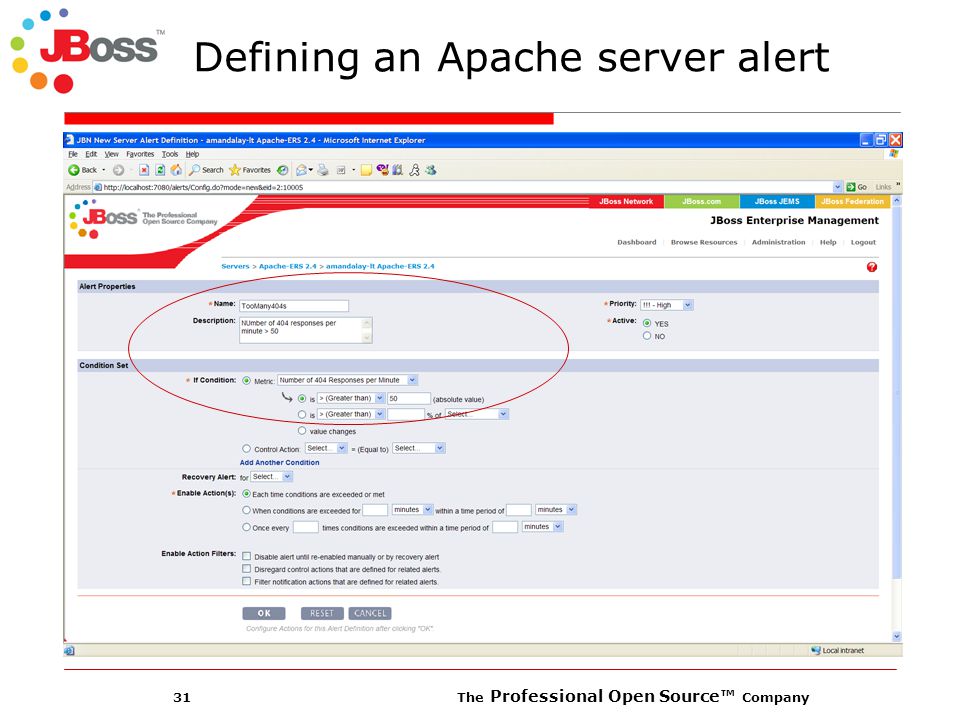Screen dimensions: 960x720
Task: Click the Local intranet zone icon
Action: click(x=816, y=650)
